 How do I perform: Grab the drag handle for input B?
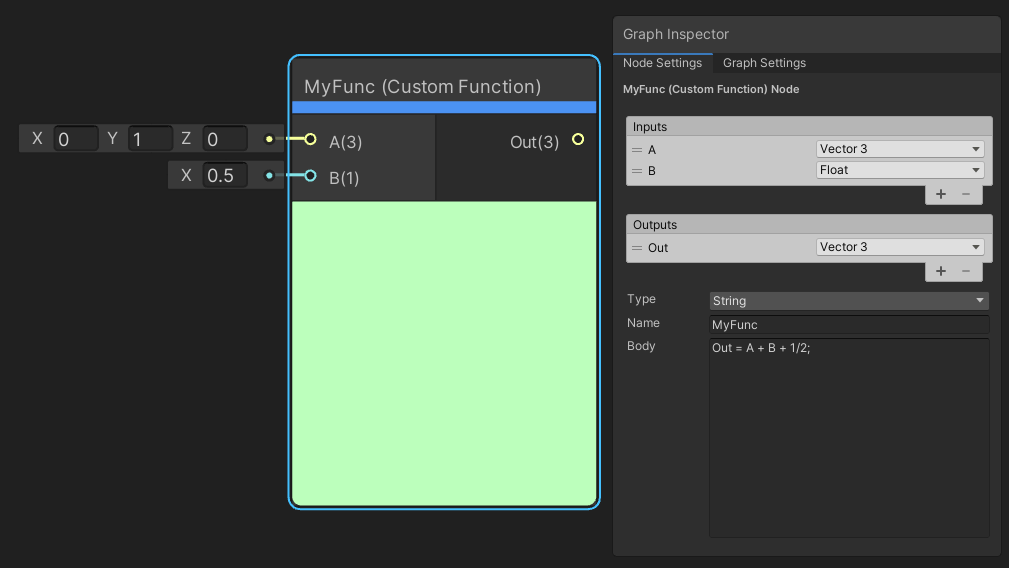(x=637, y=170)
